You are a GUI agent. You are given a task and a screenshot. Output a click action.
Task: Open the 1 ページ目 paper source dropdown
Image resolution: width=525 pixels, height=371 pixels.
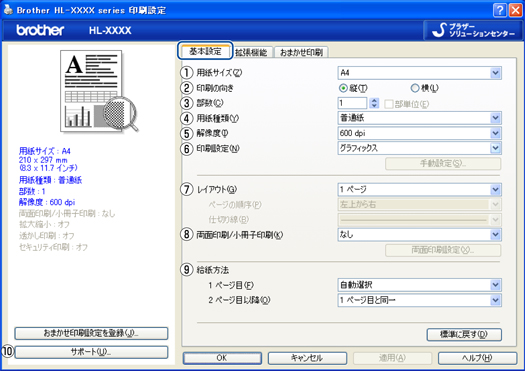tap(420, 285)
